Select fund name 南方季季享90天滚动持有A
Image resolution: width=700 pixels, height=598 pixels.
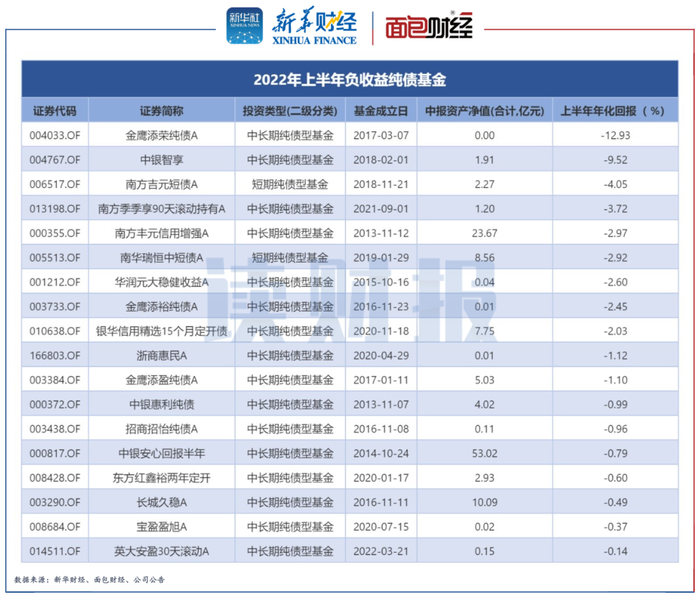[x=162, y=209]
